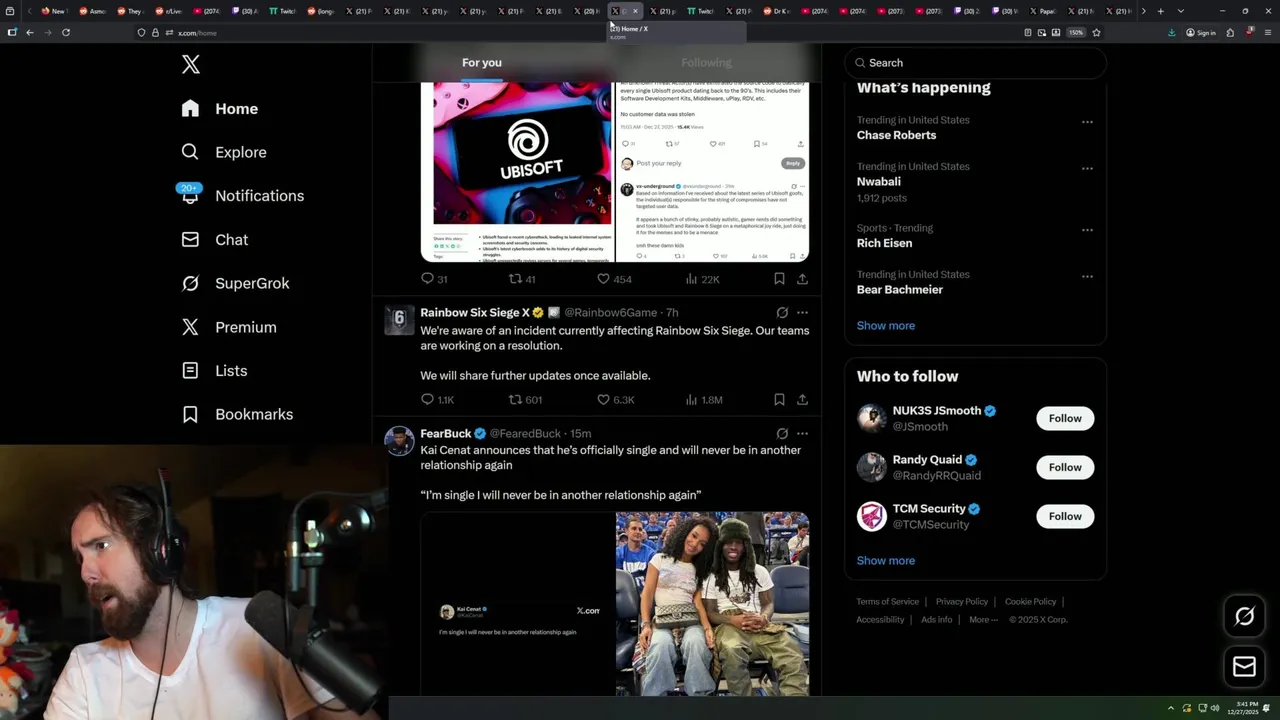Open Explore page
Viewport: 1280px width, 720px height.
pos(224,152)
